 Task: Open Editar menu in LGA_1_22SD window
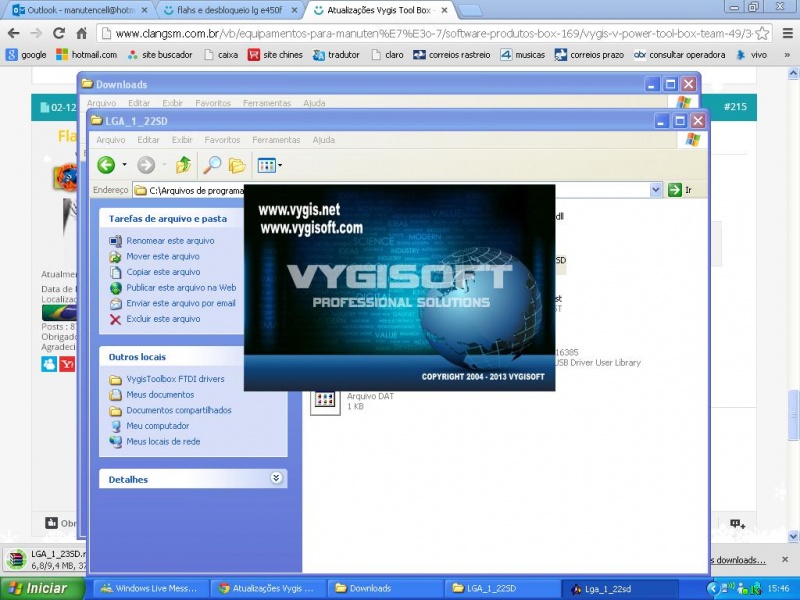[148, 140]
